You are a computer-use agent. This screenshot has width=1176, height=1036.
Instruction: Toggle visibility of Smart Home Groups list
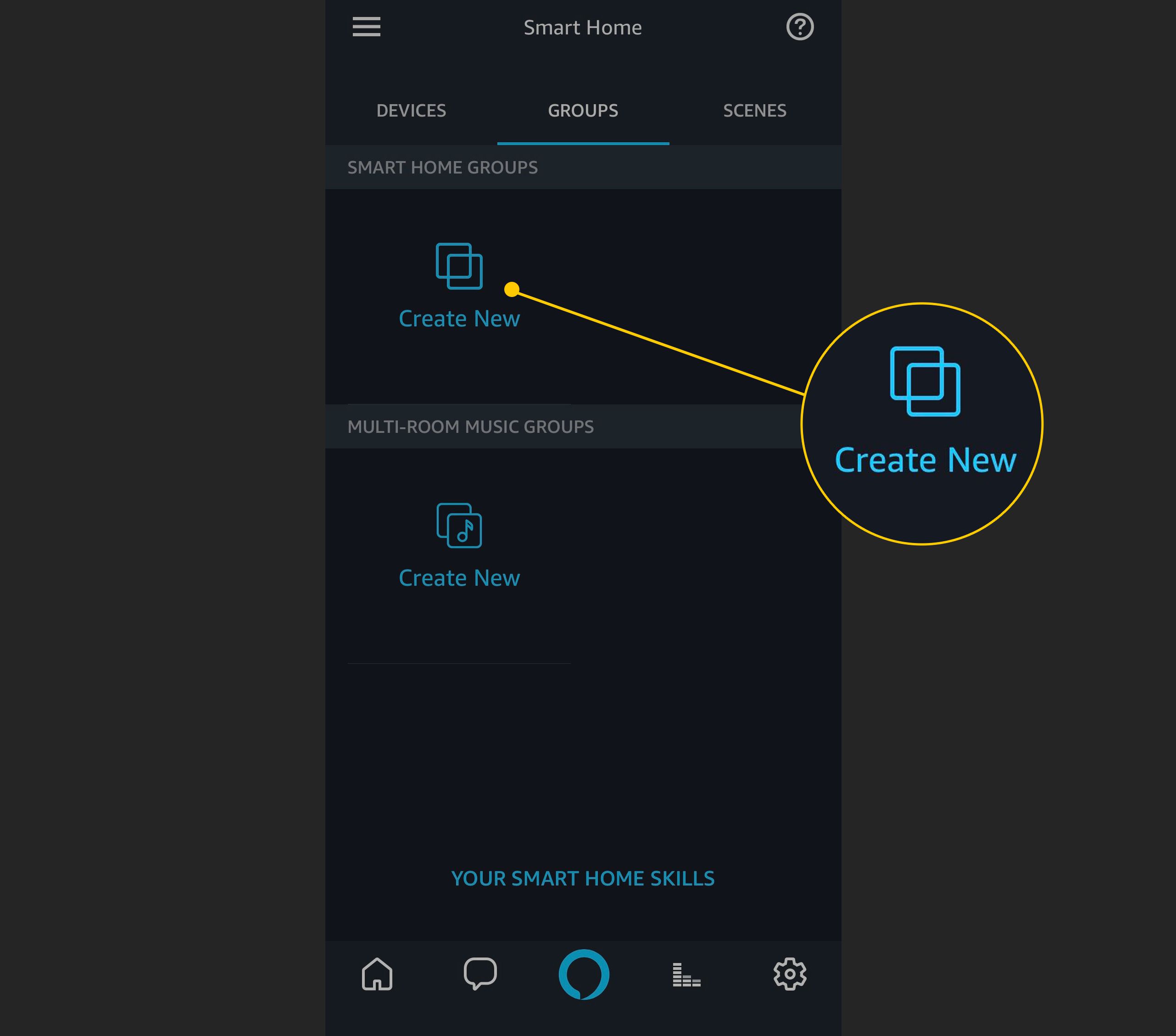coord(583,167)
